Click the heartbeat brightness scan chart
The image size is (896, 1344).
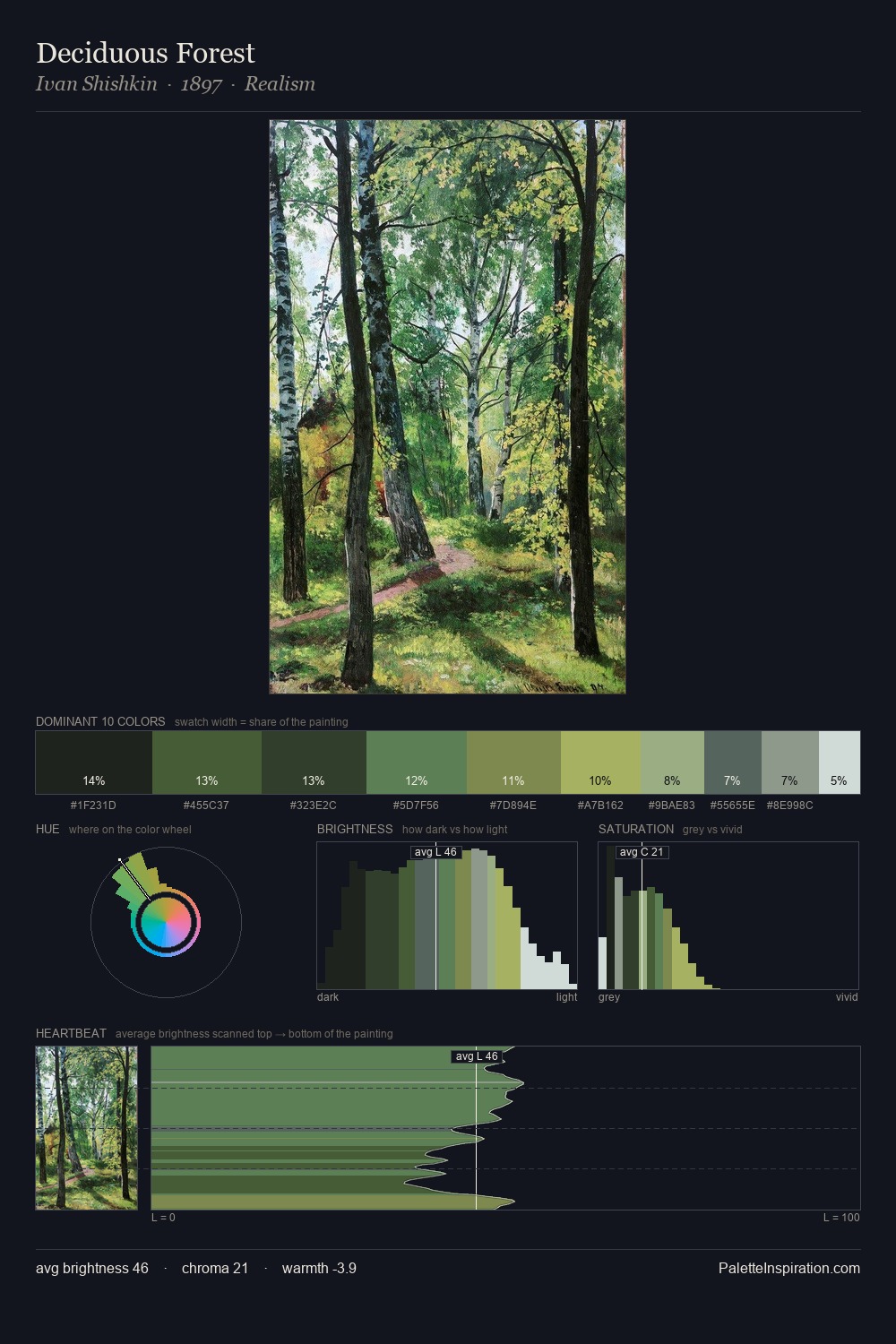click(505, 1128)
